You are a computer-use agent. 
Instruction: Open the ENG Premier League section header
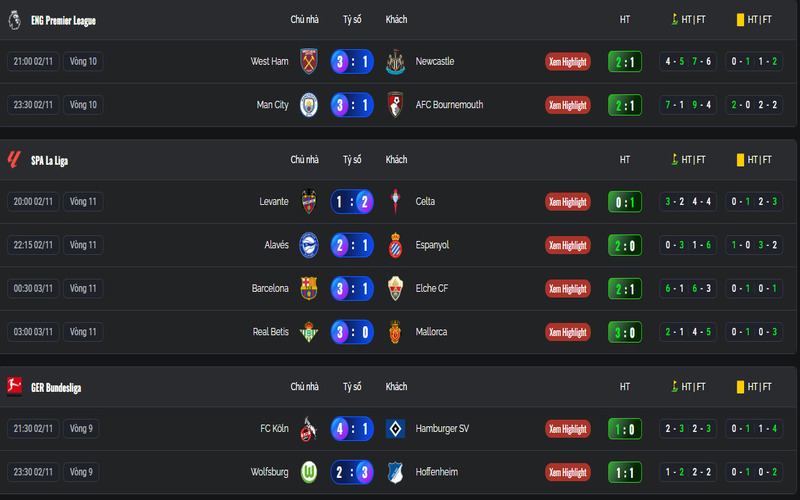point(63,20)
